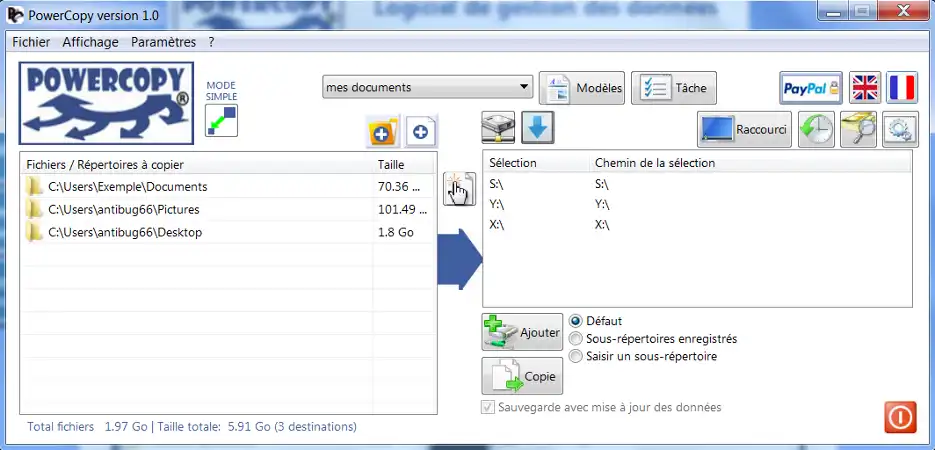
Task: Click S:\ in Chemin de la sélection column
Action: (602, 184)
